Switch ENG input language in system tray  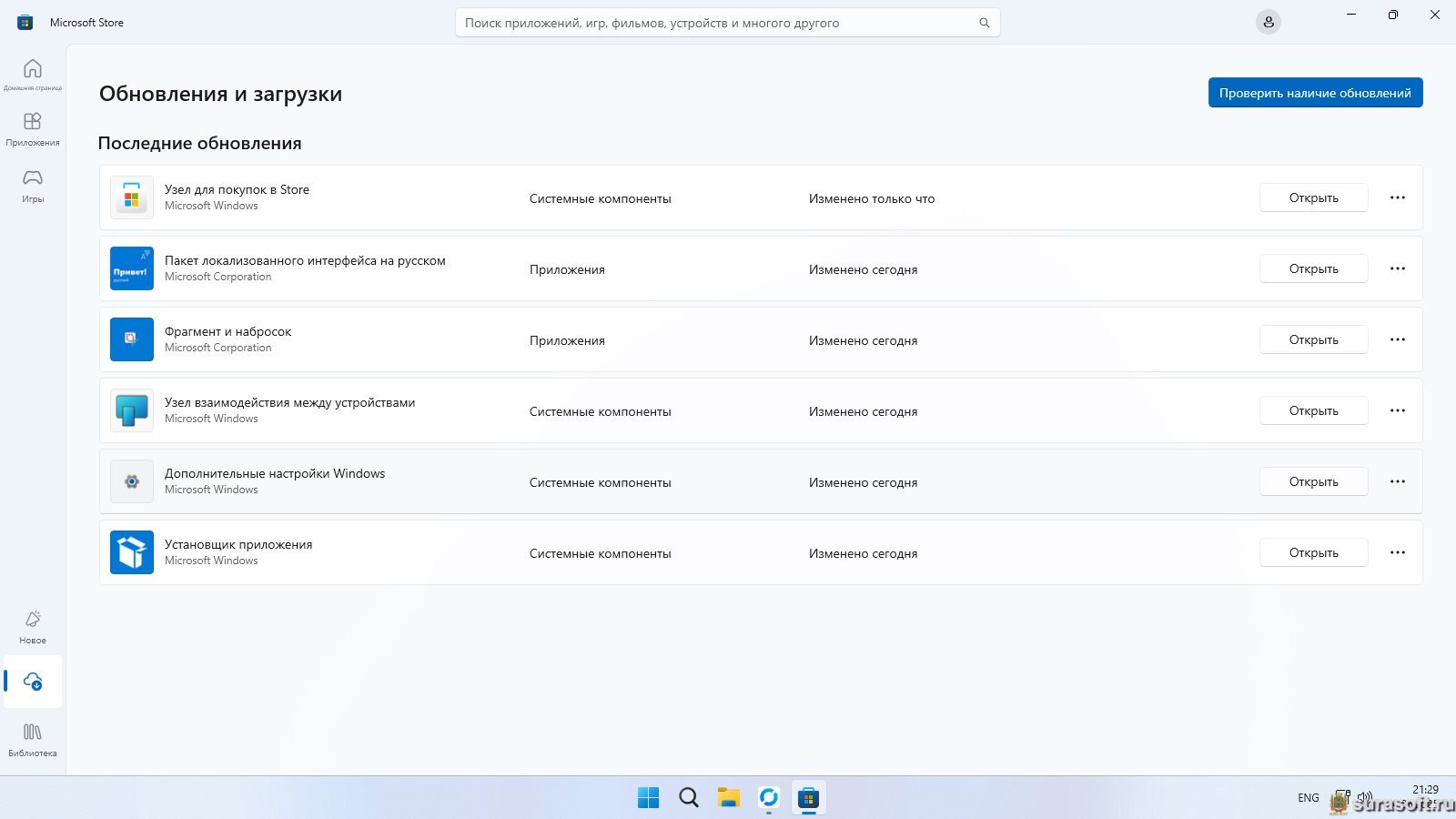pyautogui.click(x=1308, y=798)
